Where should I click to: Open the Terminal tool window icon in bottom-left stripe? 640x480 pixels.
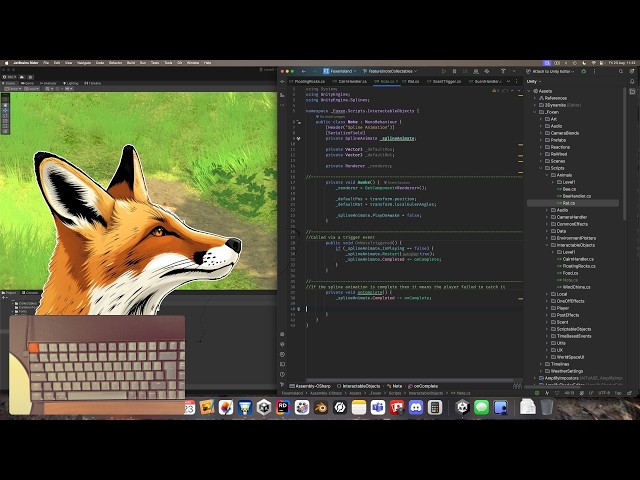(282, 364)
